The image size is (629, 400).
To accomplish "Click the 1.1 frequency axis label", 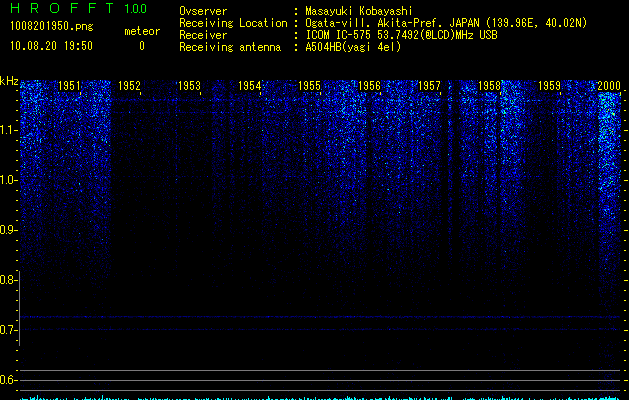I will pyautogui.click(x=7, y=130).
